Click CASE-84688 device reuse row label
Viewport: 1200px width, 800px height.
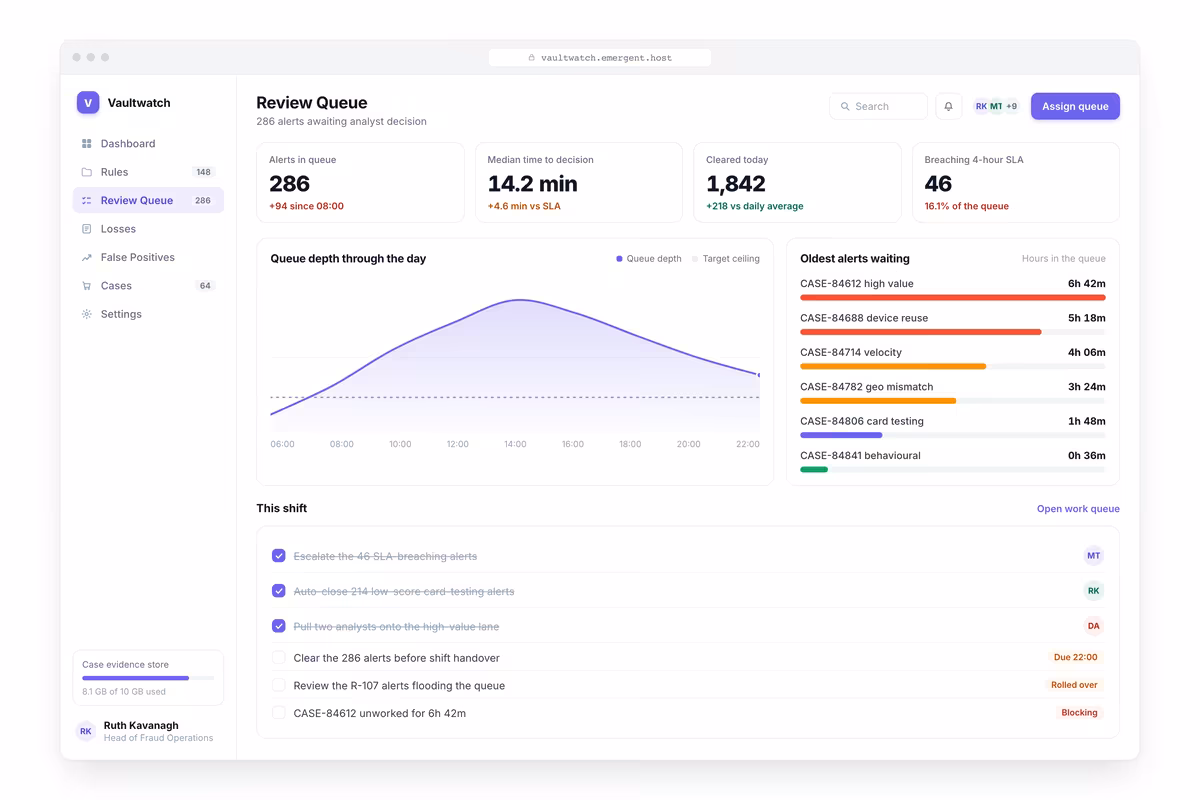click(864, 318)
